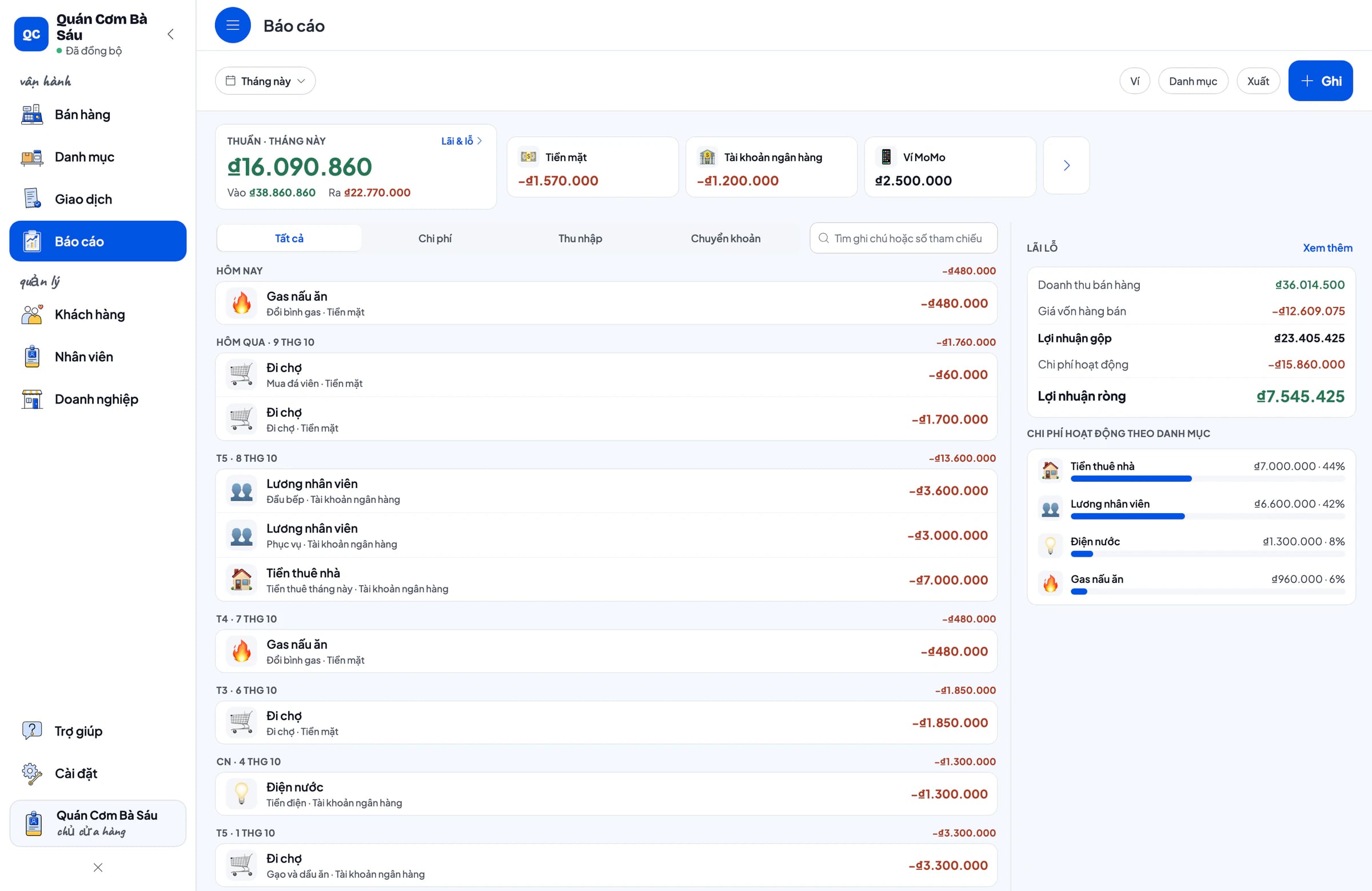The image size is (1372, 891).
Task: Switch to the Chuyển khoản tab
Action: tap(725, 238)
